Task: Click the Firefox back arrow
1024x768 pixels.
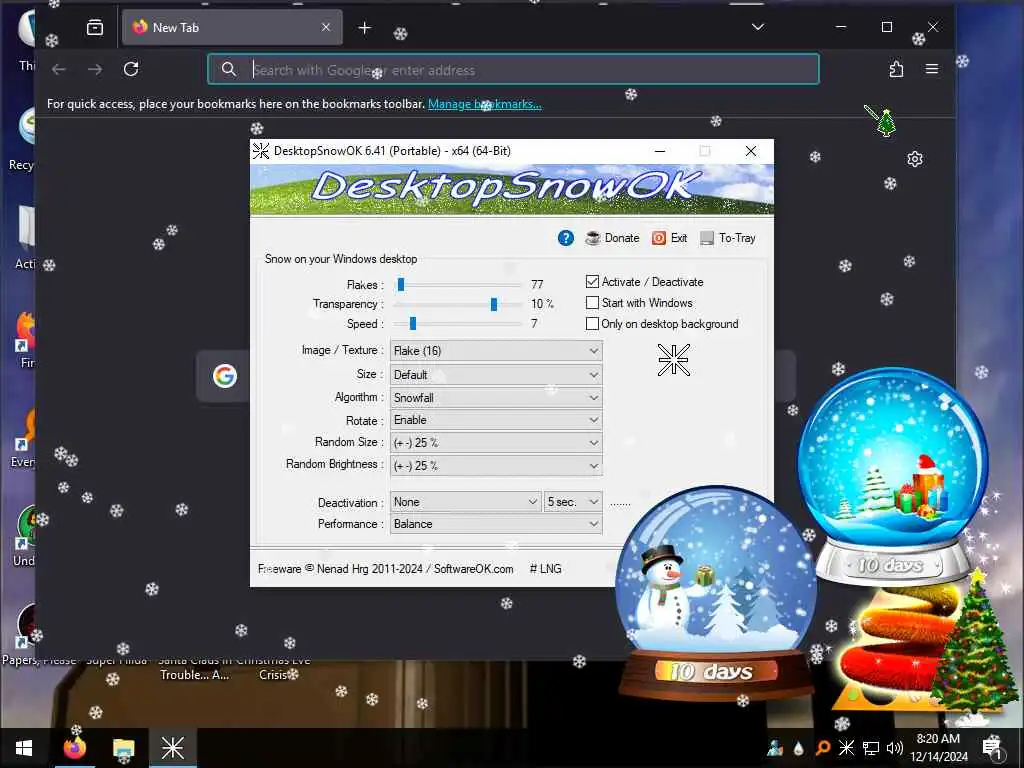Action: [59, 69]
